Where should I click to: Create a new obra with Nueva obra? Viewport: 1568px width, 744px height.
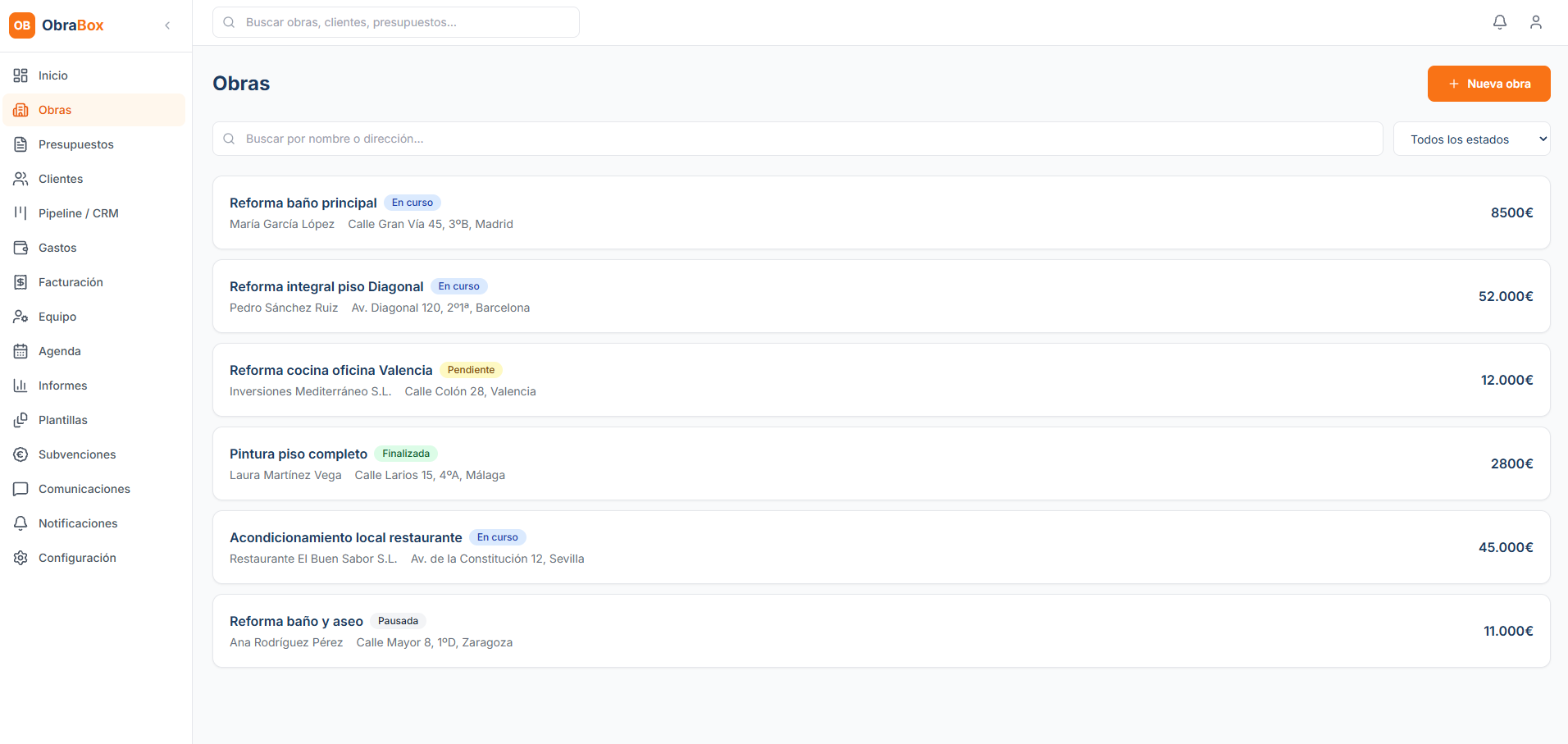click(1488, 84)
